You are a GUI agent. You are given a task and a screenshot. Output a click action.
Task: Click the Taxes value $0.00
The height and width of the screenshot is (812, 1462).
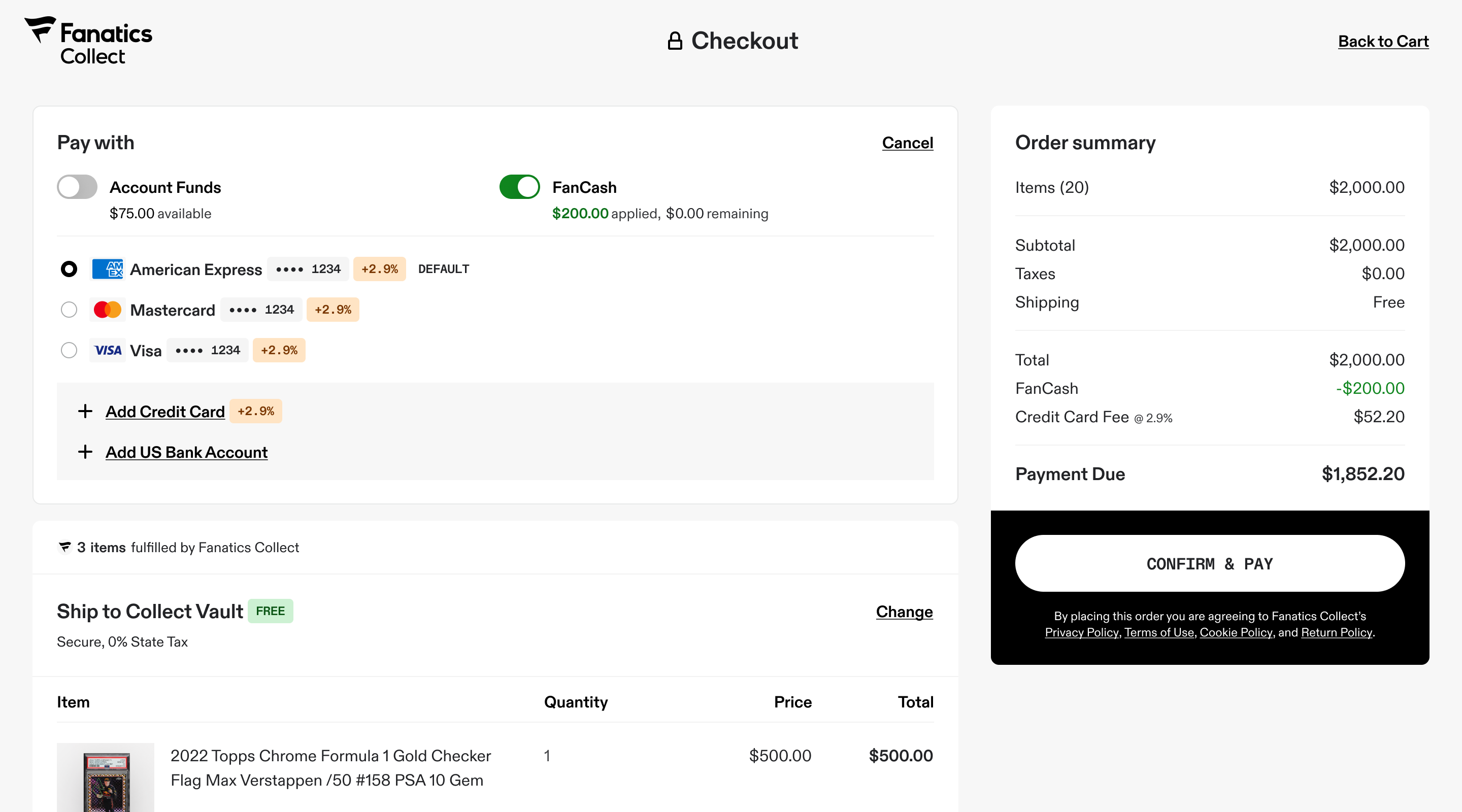click(x=1383, y=274)
